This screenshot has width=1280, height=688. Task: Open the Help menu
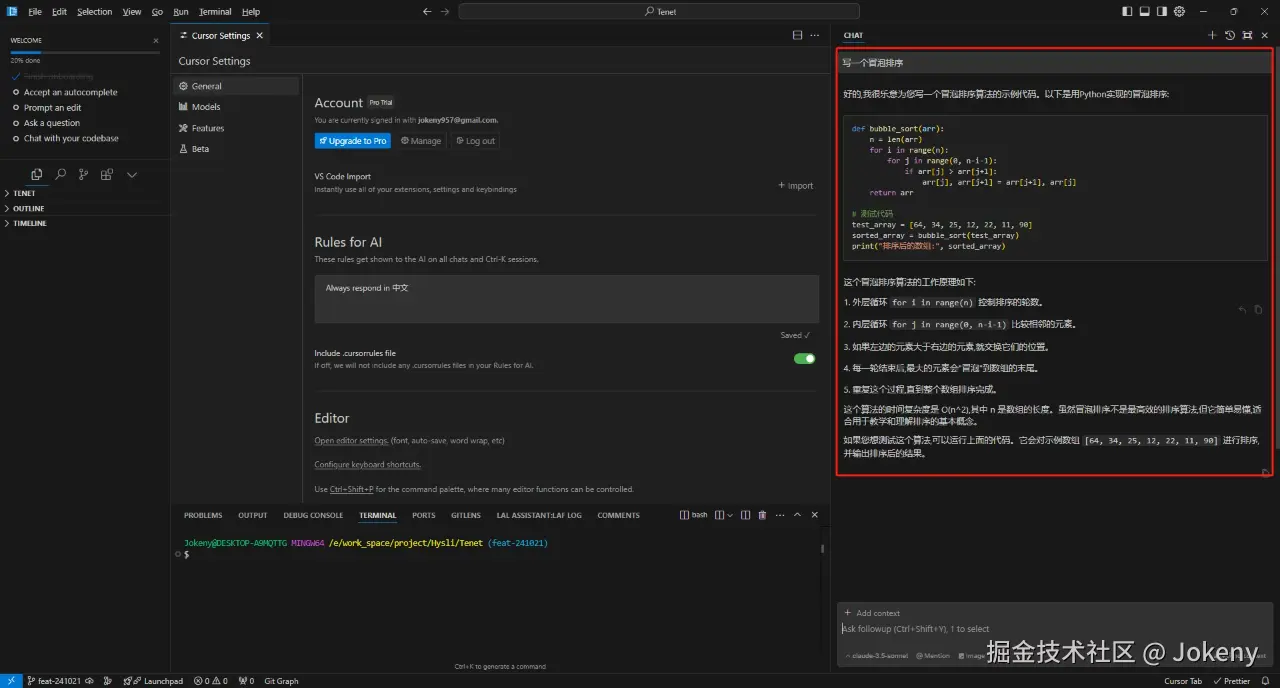(x=251, y=12)
